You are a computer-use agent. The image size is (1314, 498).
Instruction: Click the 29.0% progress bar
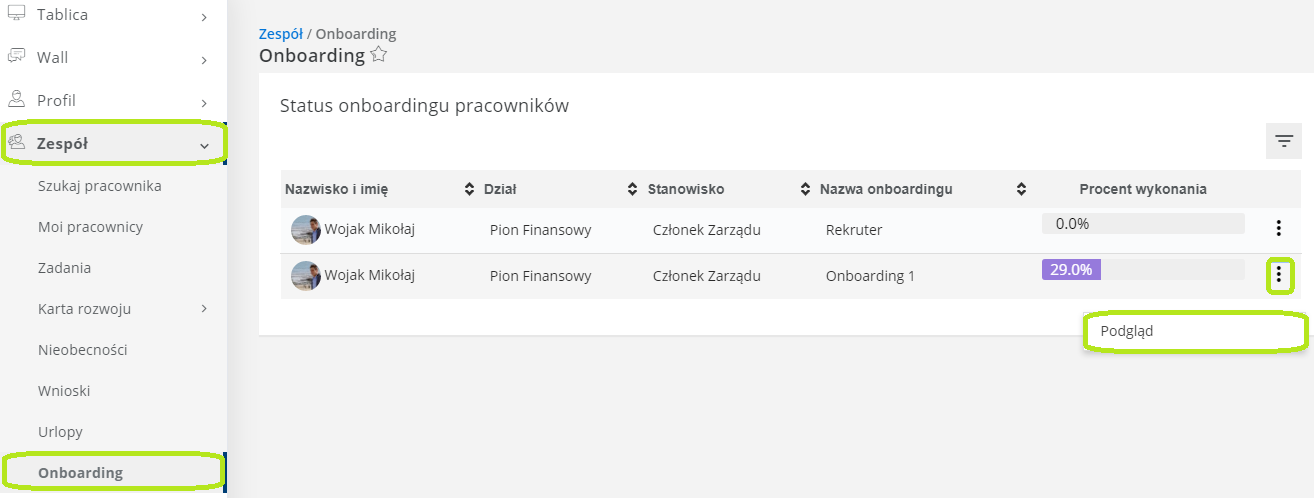coord(1143,270)
